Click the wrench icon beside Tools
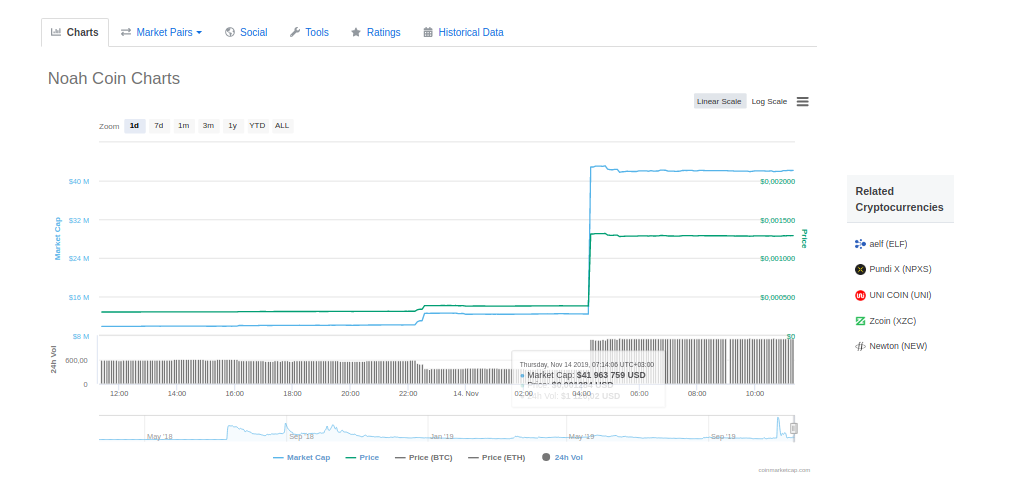 [295, 32]
